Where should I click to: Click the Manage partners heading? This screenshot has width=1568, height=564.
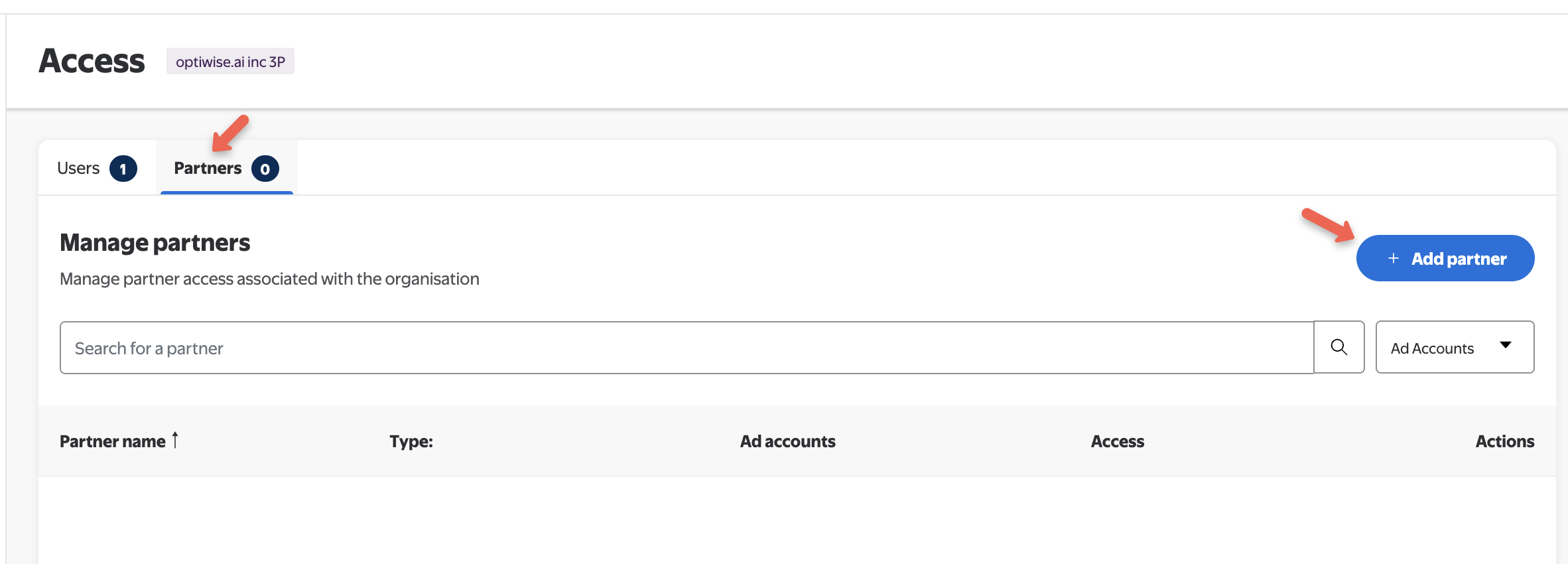(155, 243)
